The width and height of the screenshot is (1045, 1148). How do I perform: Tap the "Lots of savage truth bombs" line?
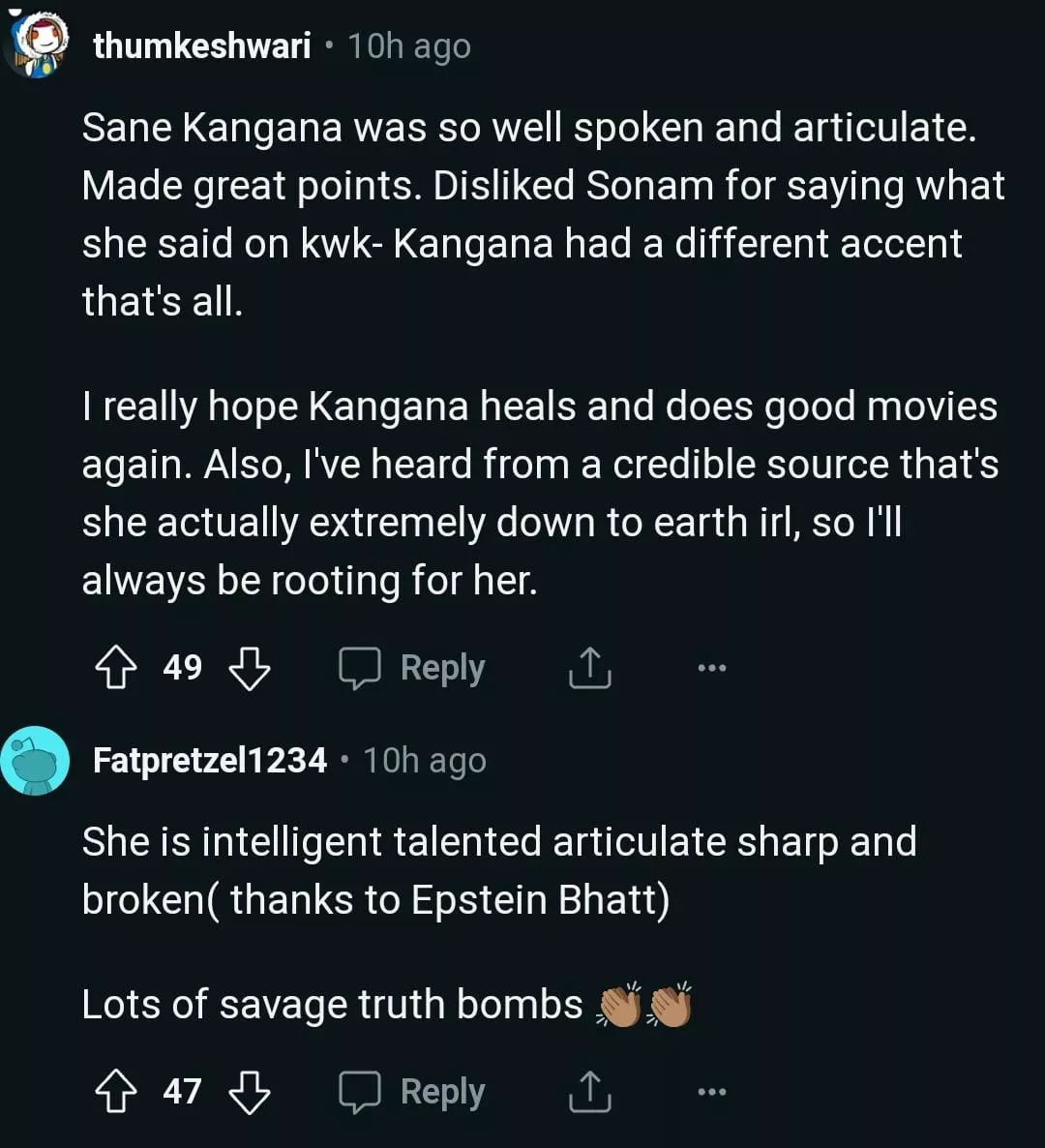coord(332,1005)
